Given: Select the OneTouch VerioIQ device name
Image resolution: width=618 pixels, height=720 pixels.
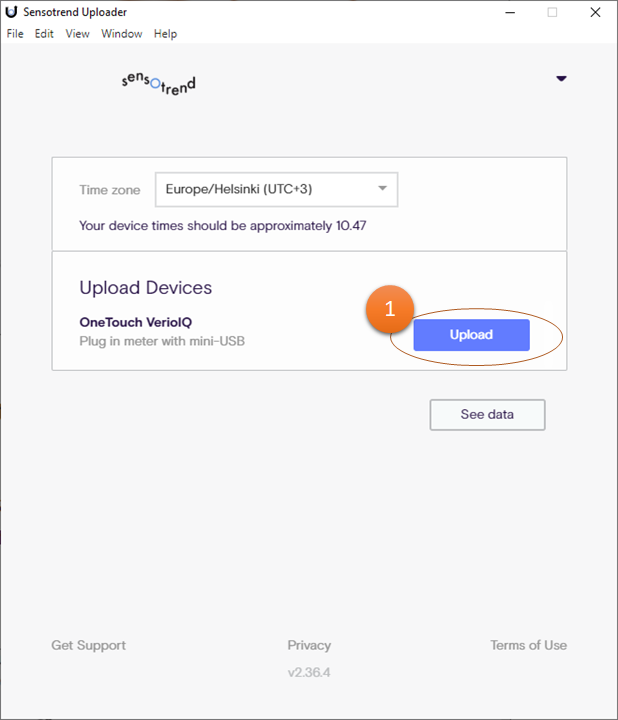Looking at the screenshot, I should (134, 323).
